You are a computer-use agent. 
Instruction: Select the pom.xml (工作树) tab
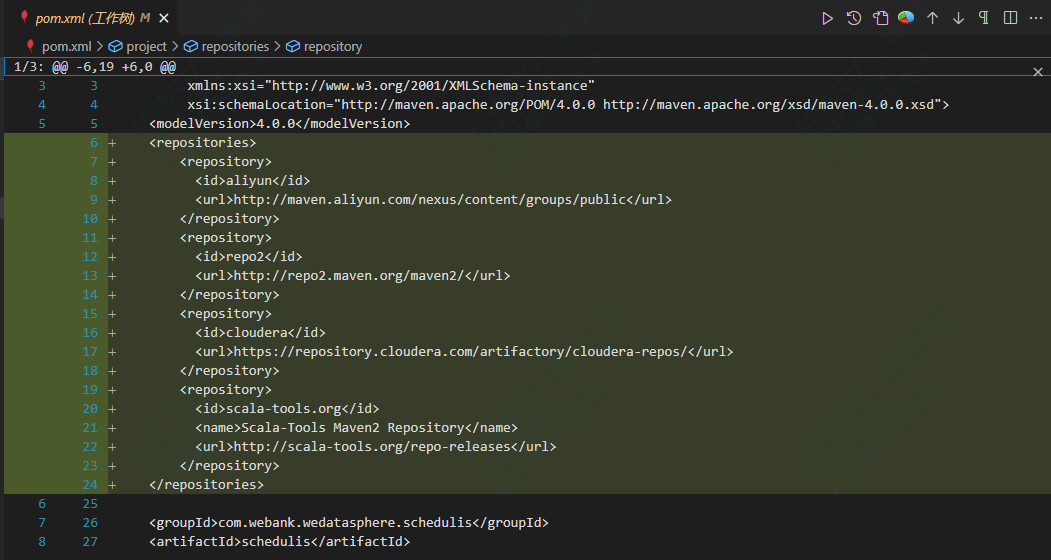[91, 18]
